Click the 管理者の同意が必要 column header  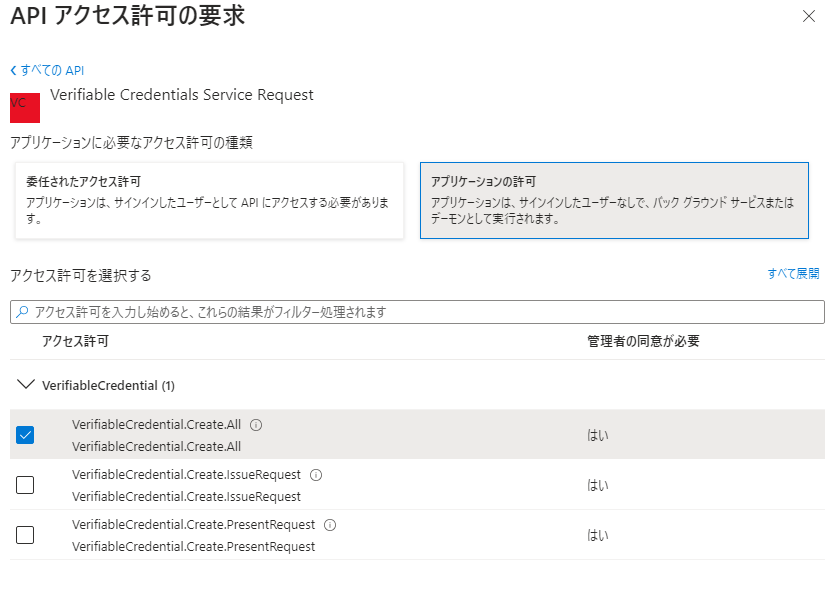point(642,342)
